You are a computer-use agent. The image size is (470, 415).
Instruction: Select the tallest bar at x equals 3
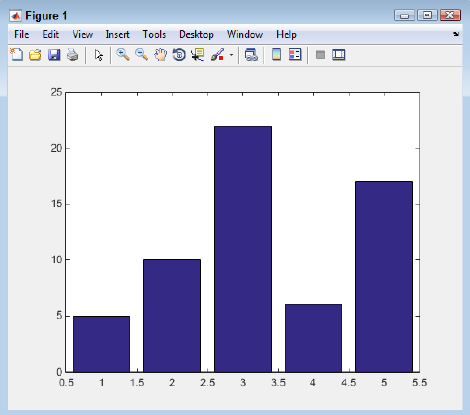pyautogui.click(x=243, y=249)
